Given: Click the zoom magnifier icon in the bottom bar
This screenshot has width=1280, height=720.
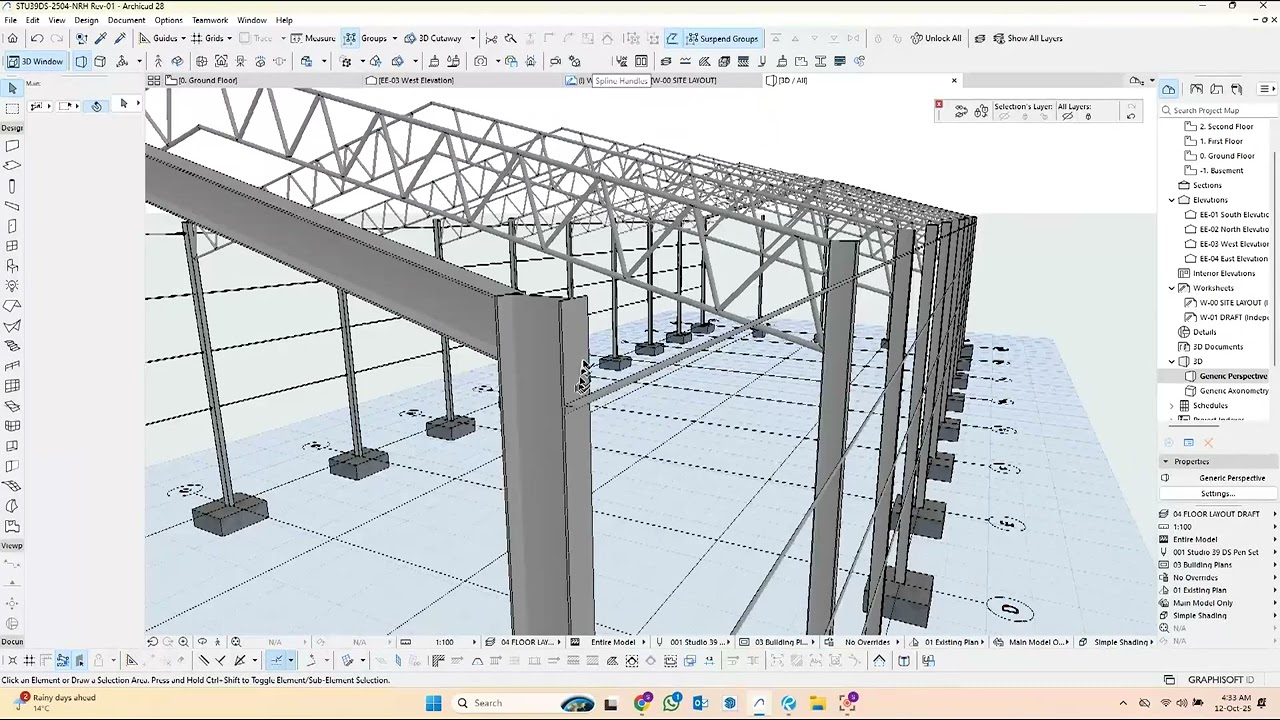Looking at the screenshot, I should (183, 642).
